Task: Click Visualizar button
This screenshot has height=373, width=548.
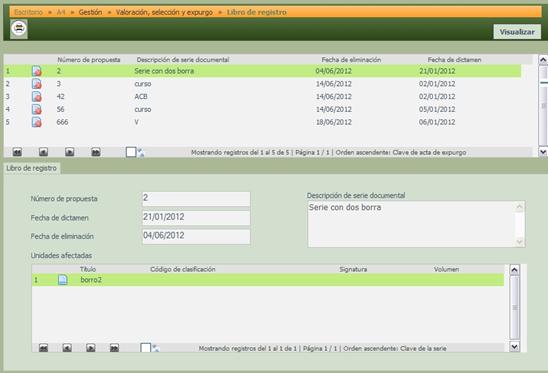Action: click(x=517, y=32)
